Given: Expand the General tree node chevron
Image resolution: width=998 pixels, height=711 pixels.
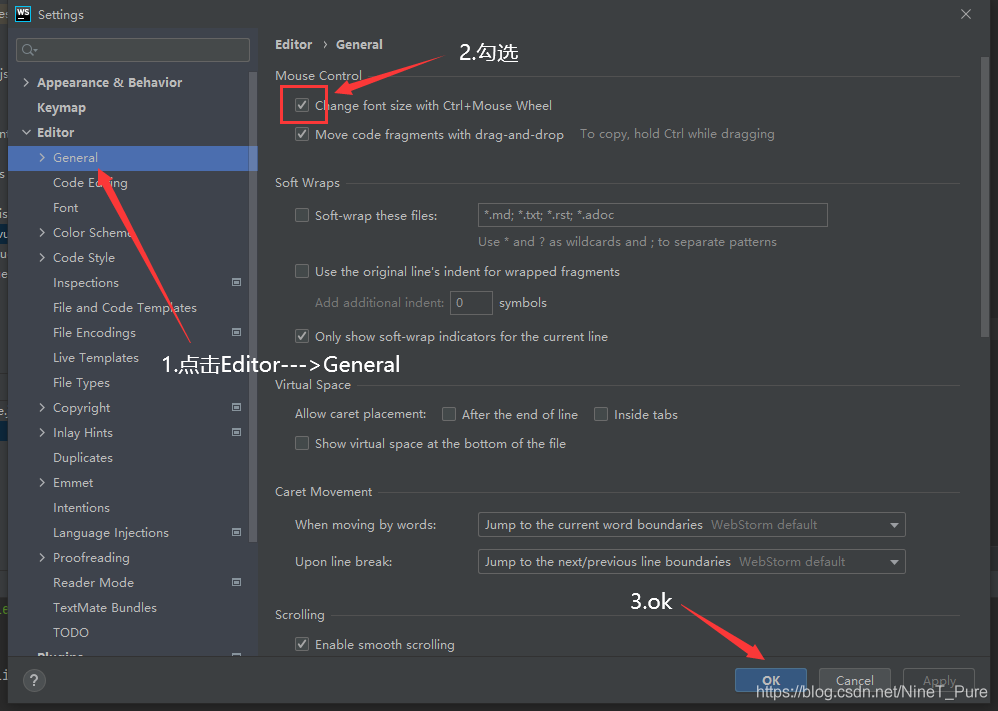Looking at the screenshot, I should (x=42, y=157).
